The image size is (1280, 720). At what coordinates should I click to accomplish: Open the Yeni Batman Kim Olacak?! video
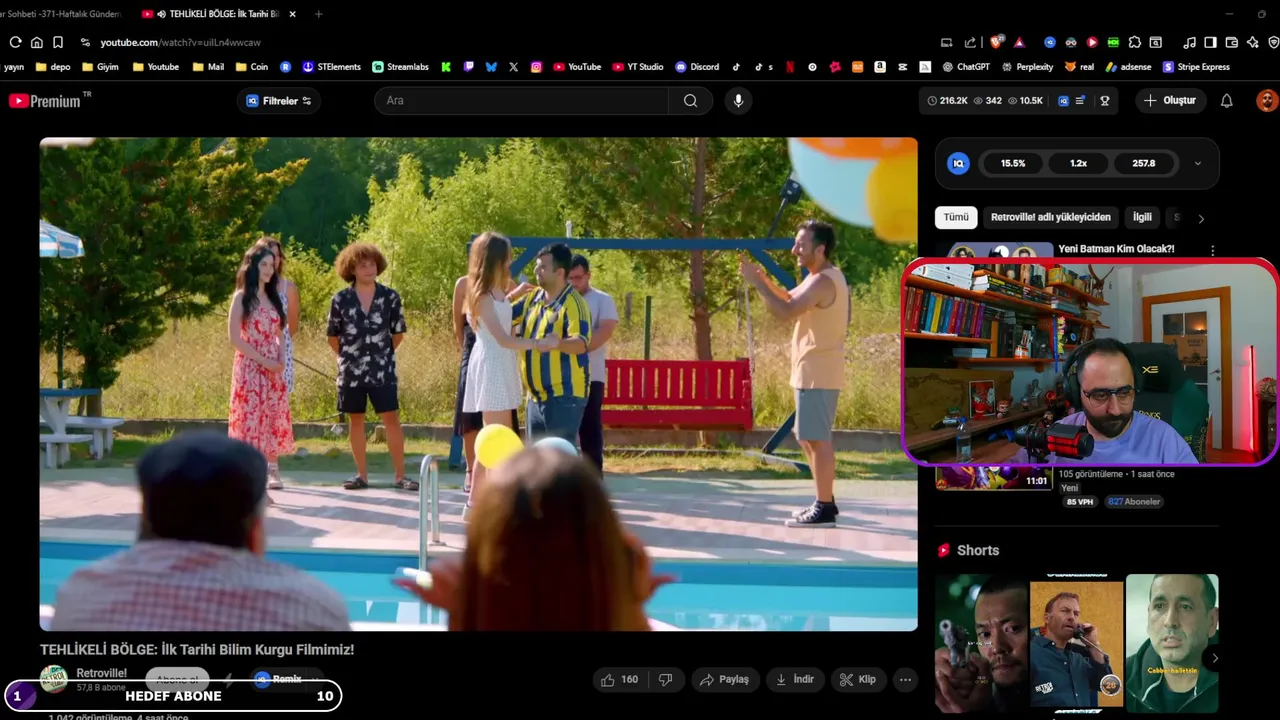[1116, 249]
